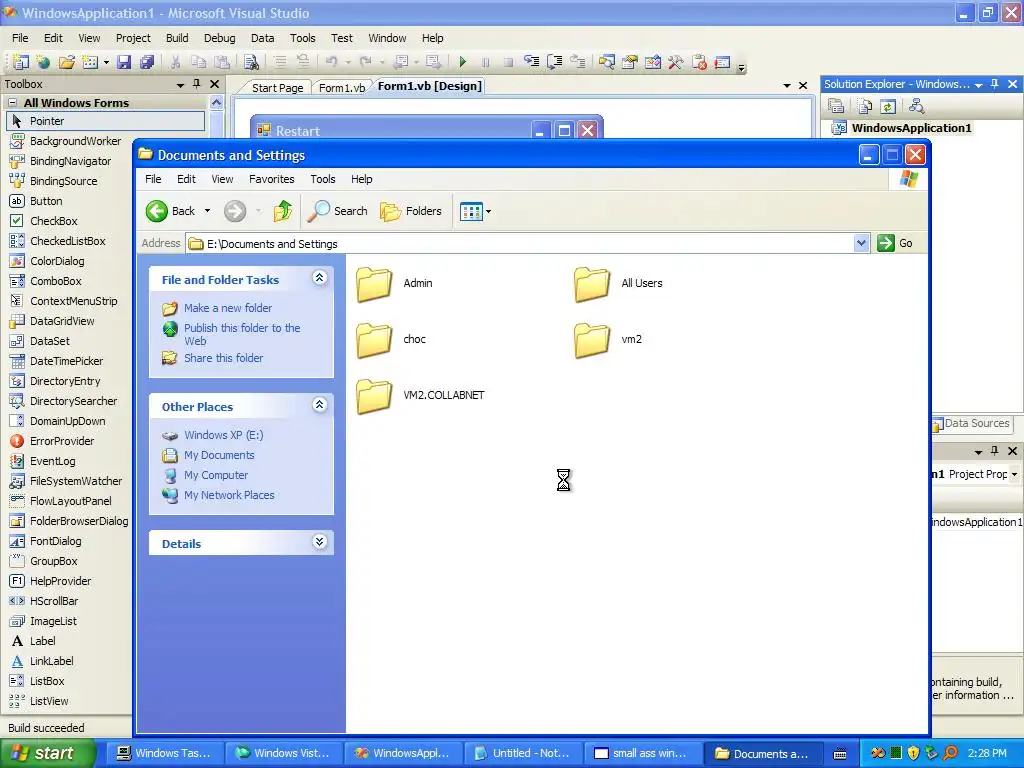Screen dimensions: 1024x768
Task: Switch to Untitled - Notepad taskbar button
Action: tap(523, 753)
